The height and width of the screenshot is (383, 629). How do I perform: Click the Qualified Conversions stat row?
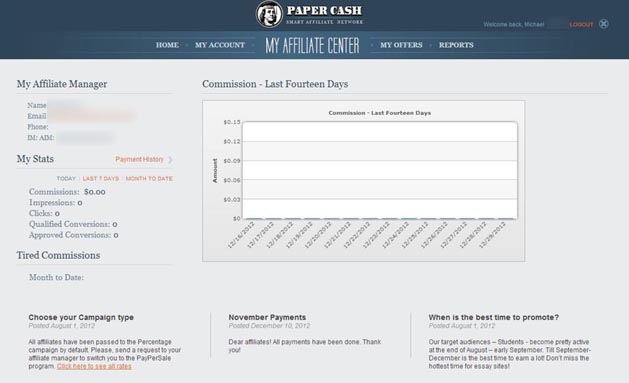73,224
